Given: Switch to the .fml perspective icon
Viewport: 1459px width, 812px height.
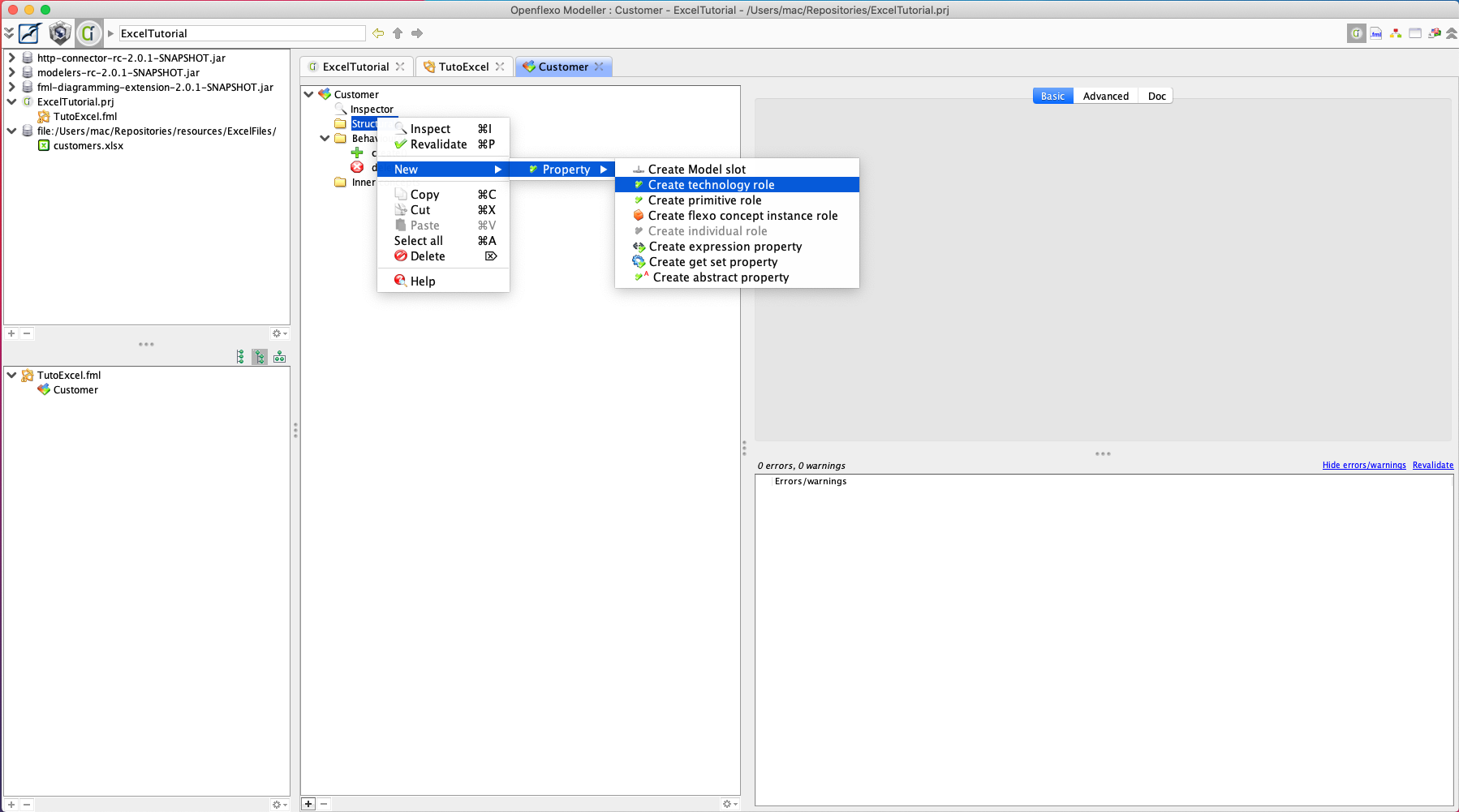Looking at the screenshot, I should [1376, 33].
